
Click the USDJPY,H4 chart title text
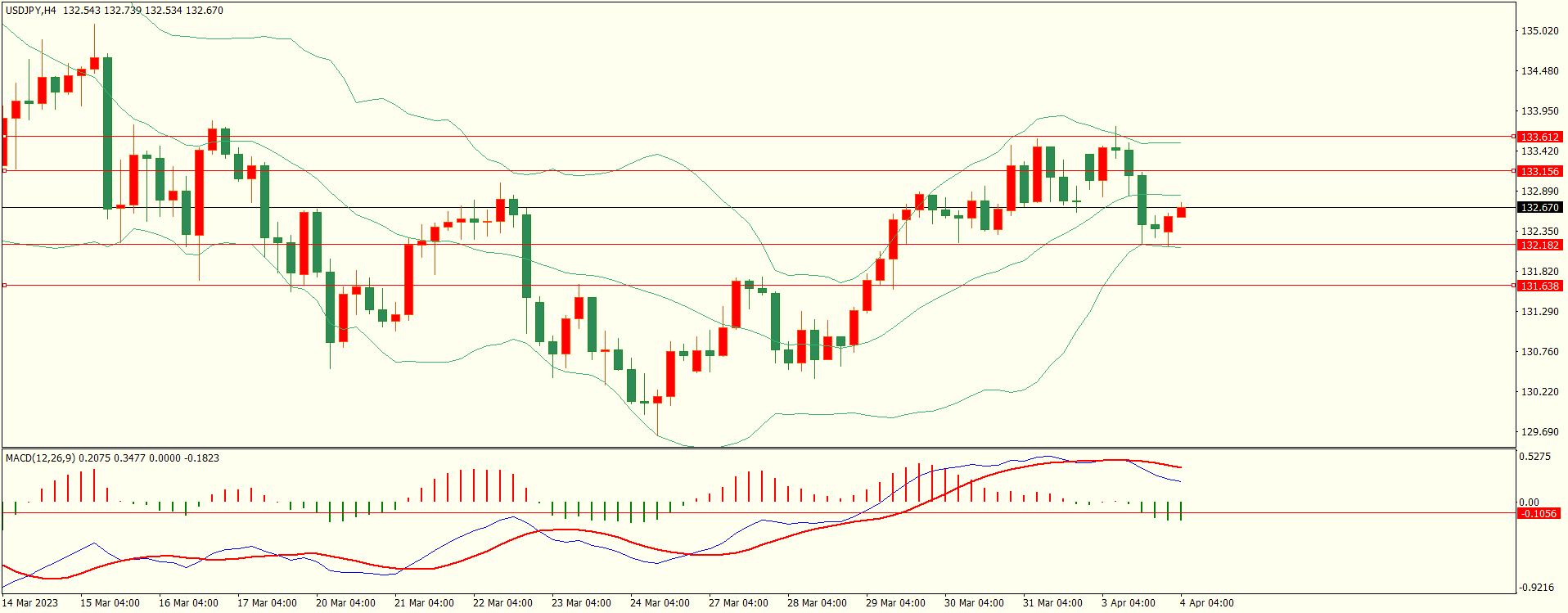coord(31,11)
